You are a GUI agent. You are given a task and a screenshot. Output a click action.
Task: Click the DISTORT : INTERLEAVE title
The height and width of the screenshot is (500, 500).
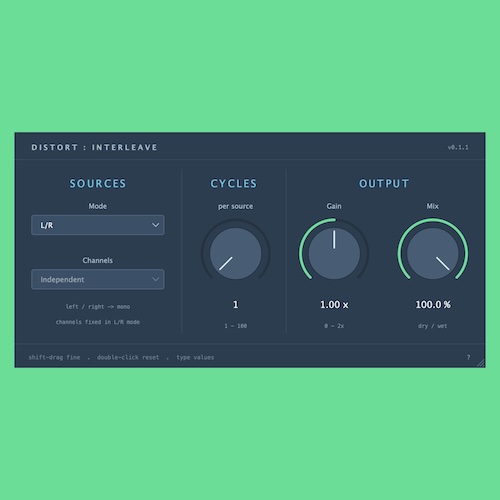tap(94, 147)
